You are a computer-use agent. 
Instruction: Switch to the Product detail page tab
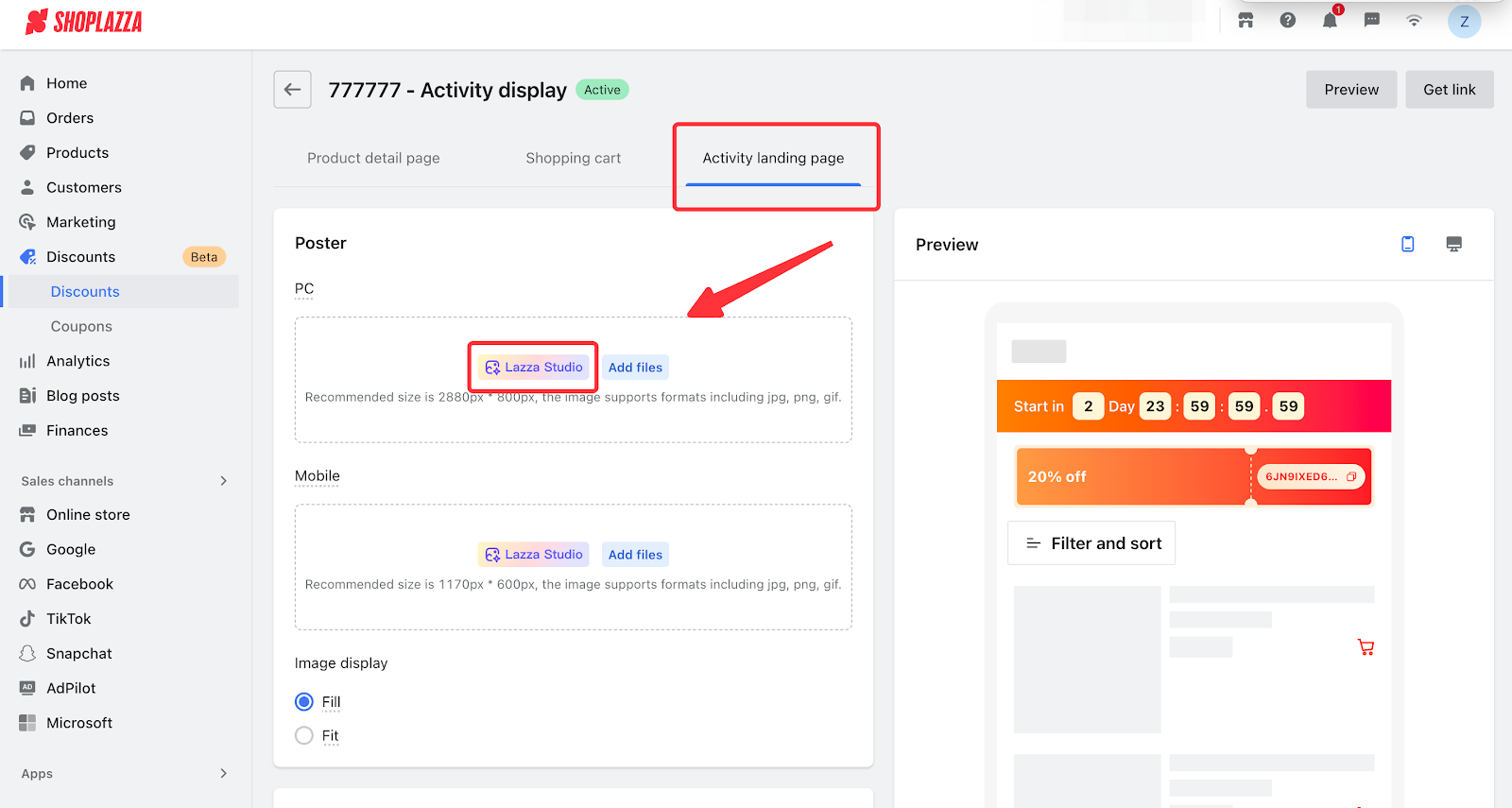[373, 159]
